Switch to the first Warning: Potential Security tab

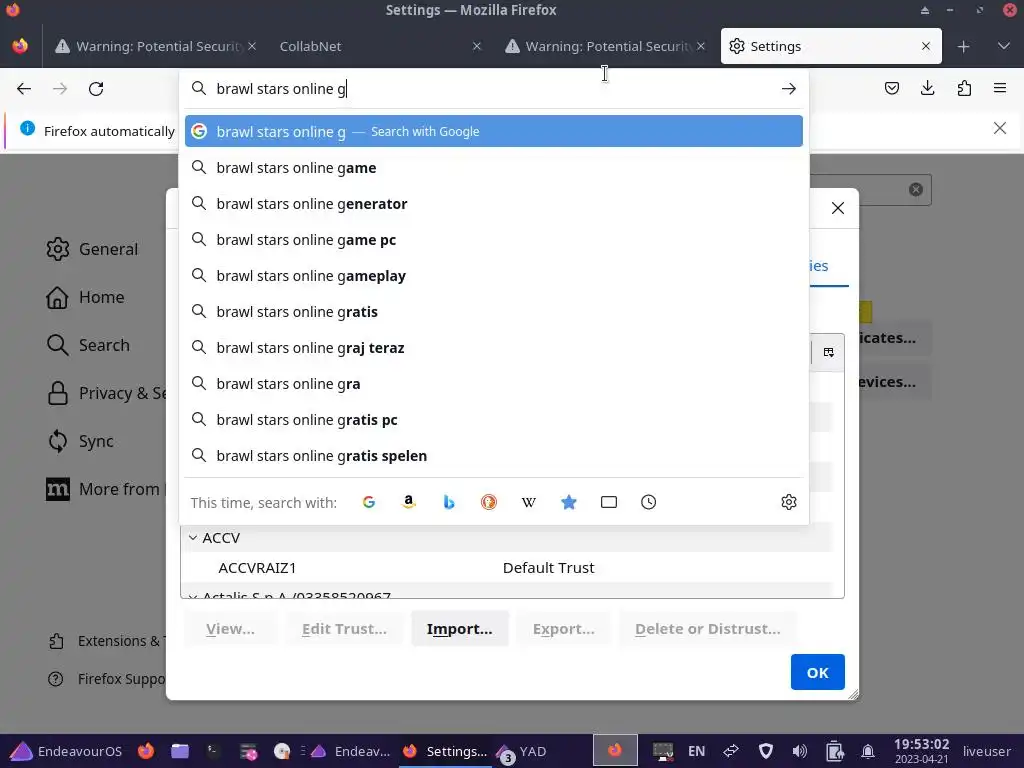tap(155, 46)
